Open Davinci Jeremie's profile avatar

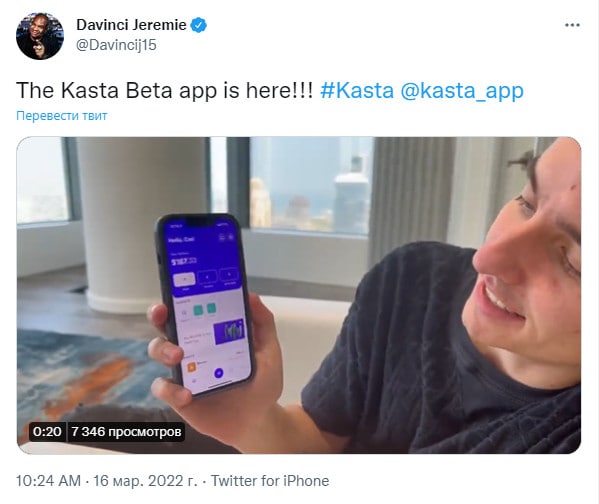click(x=40, y=36)
